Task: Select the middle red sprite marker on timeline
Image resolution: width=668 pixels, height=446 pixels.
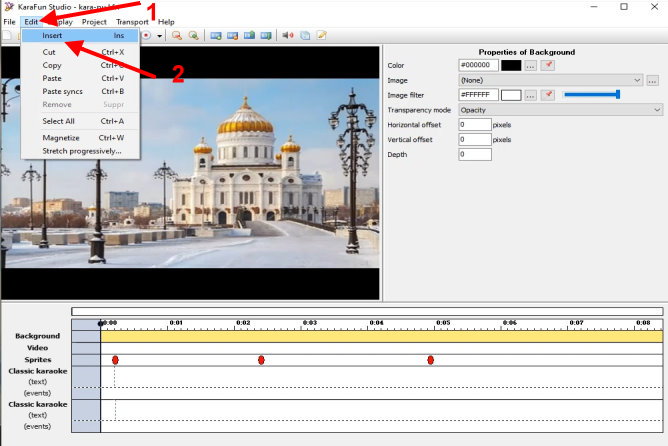Action: pyautogui.click(x=261, y=360)
